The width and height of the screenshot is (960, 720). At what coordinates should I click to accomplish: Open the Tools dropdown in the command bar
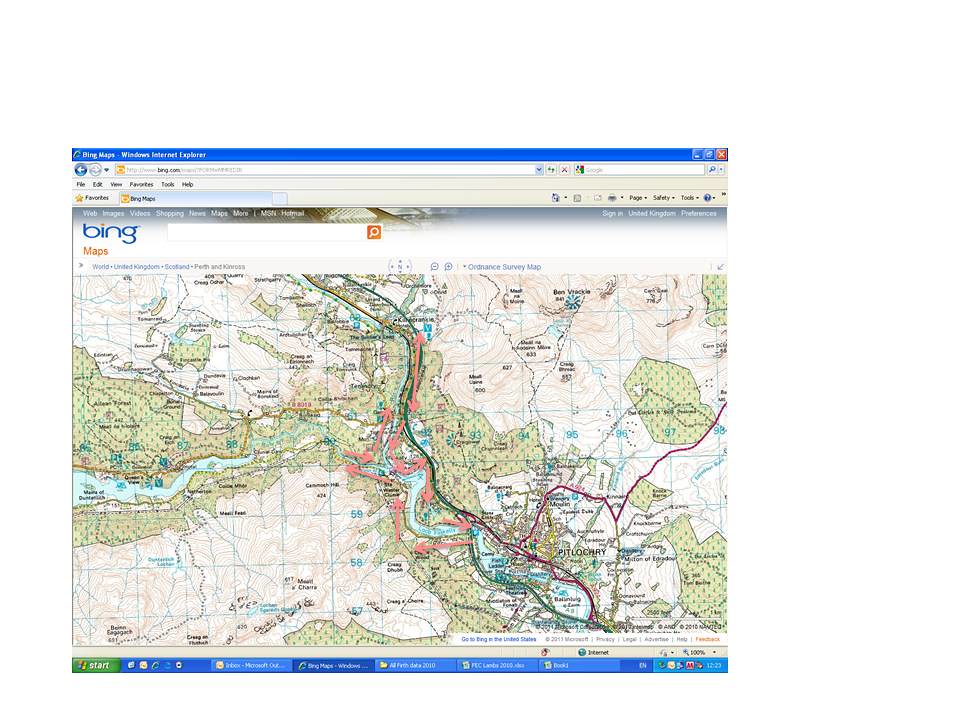pos(689,198)
